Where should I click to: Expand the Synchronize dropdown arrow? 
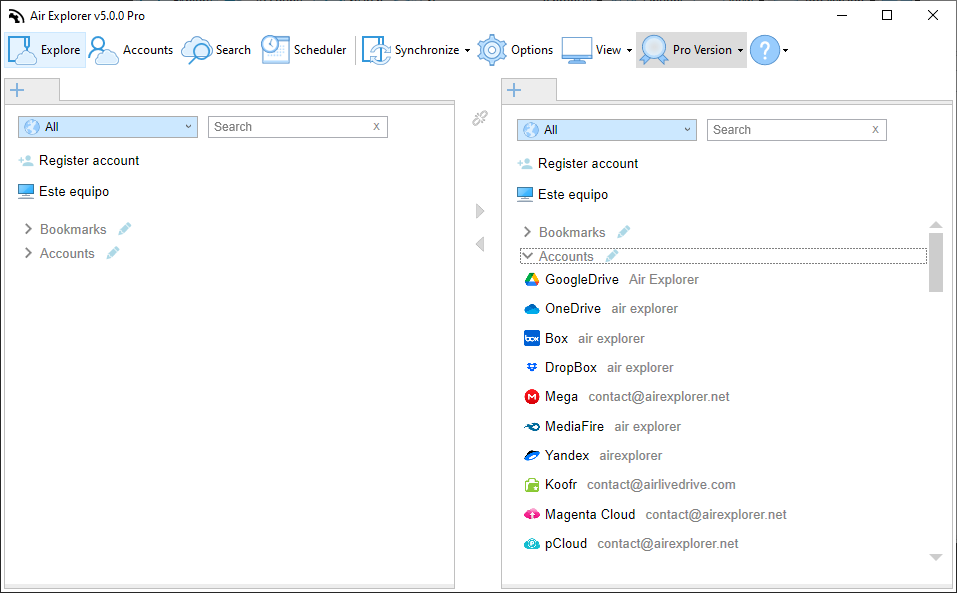(x=468, y=51)
